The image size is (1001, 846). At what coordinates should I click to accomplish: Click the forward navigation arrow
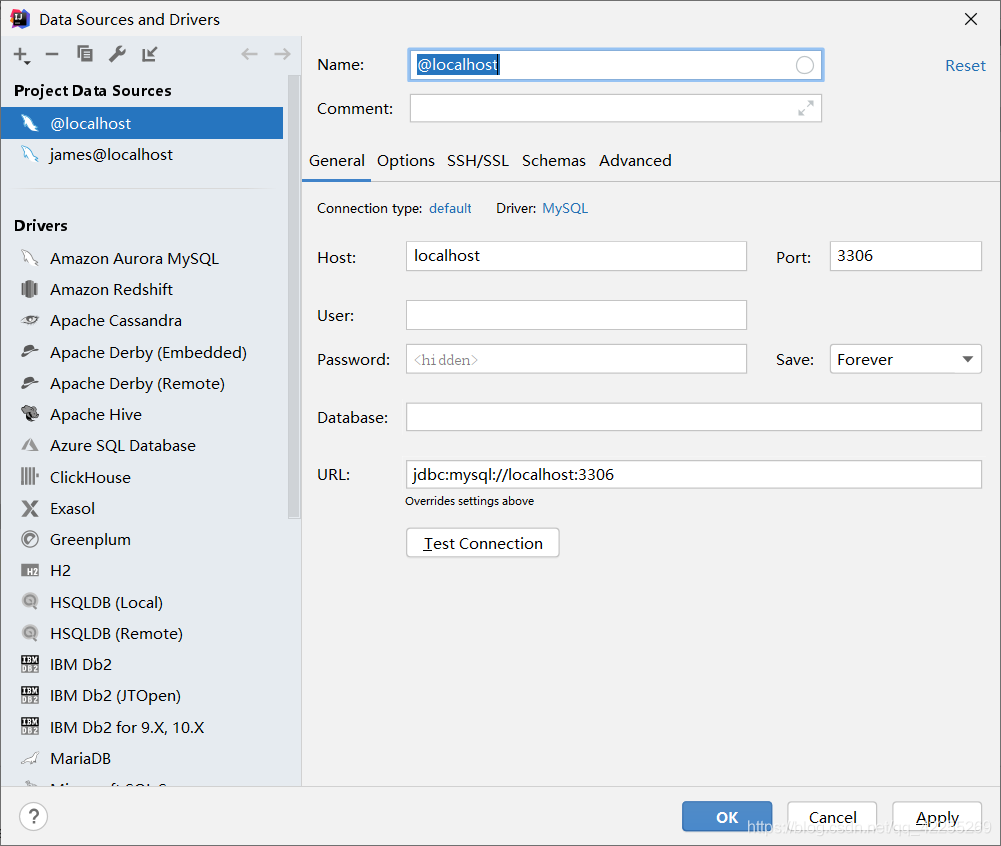(x=282, y=54)
